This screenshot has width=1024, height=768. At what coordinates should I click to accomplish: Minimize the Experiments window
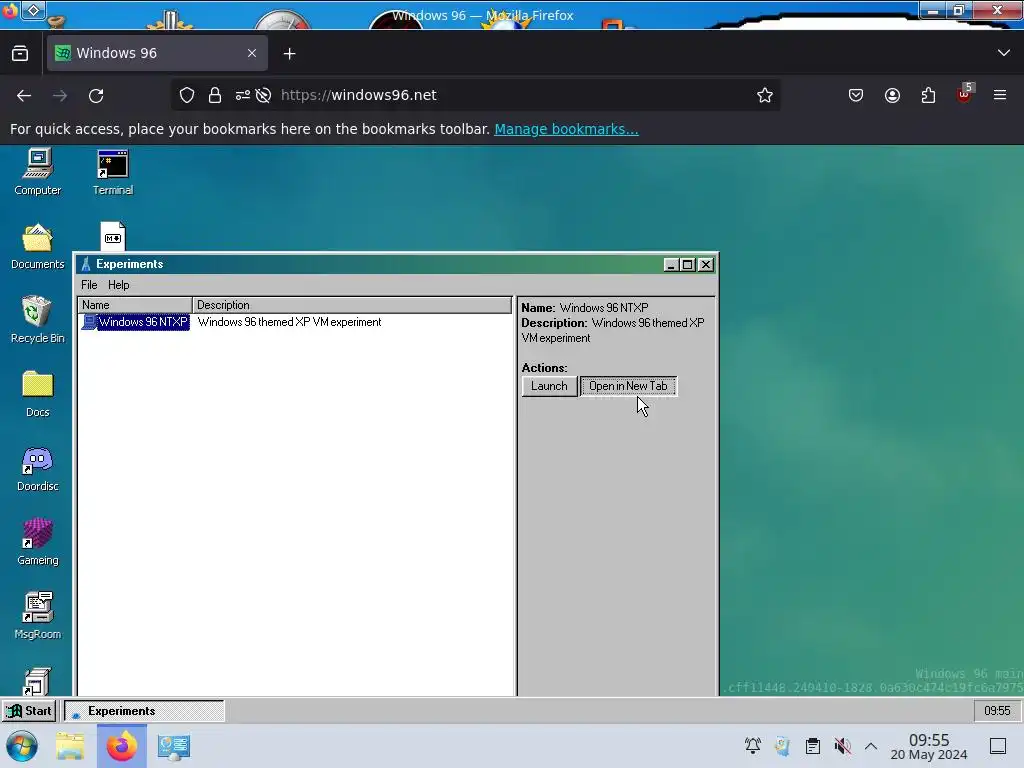click(671, 264)
